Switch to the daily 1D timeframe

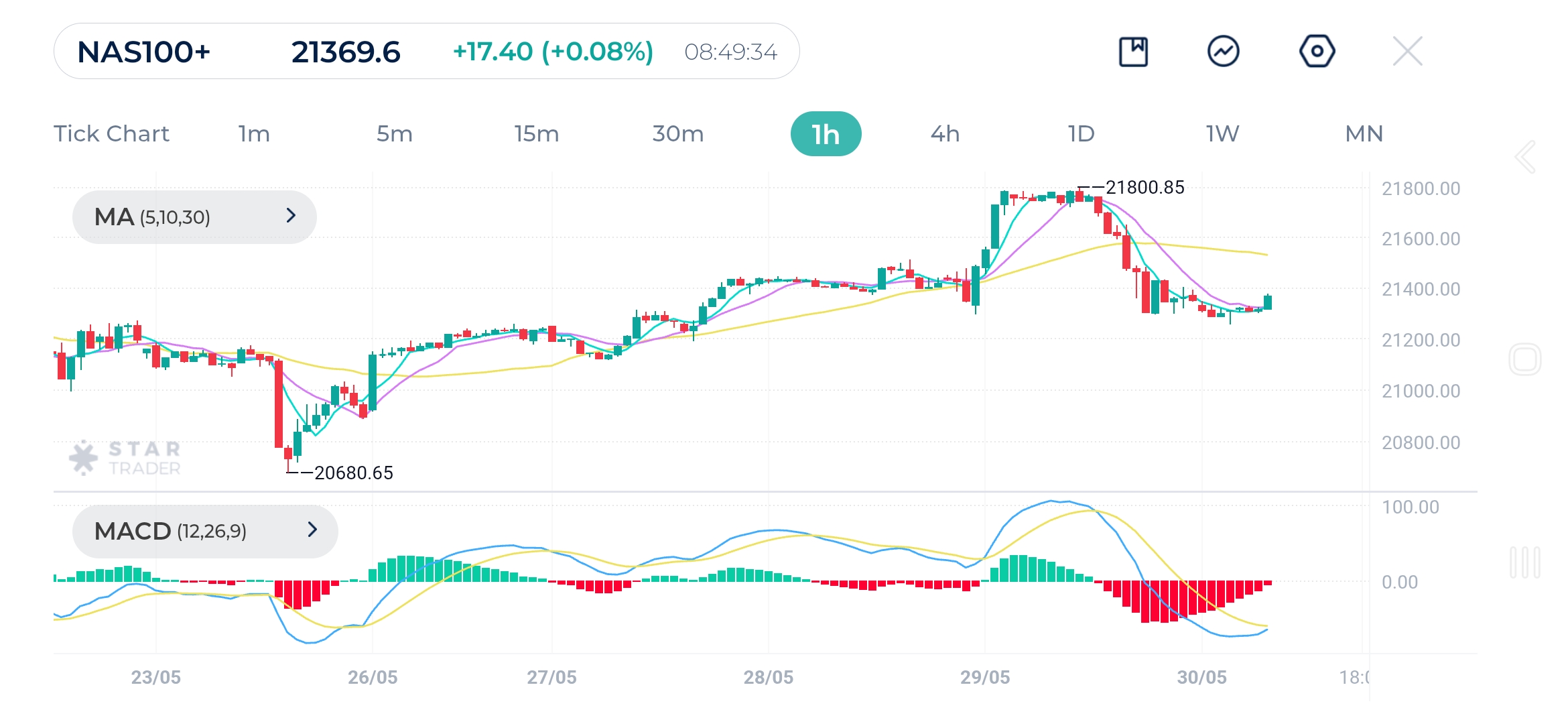[1082, 133]
